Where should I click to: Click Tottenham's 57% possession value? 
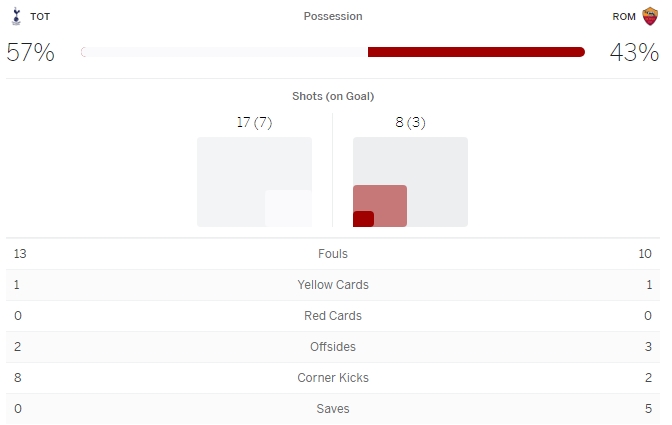coord(30,53)
